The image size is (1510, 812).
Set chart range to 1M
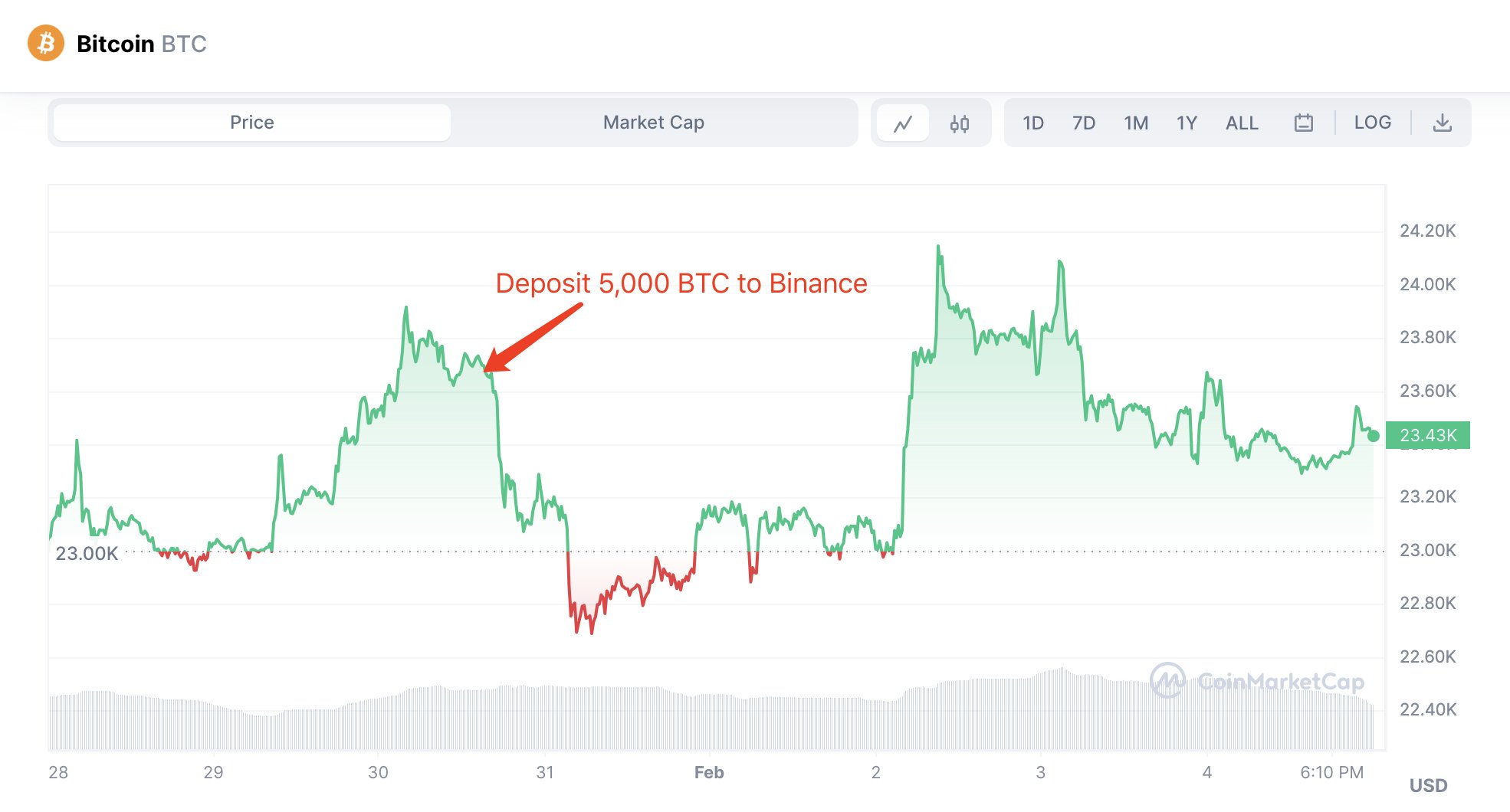click(x=1135, y=123)
